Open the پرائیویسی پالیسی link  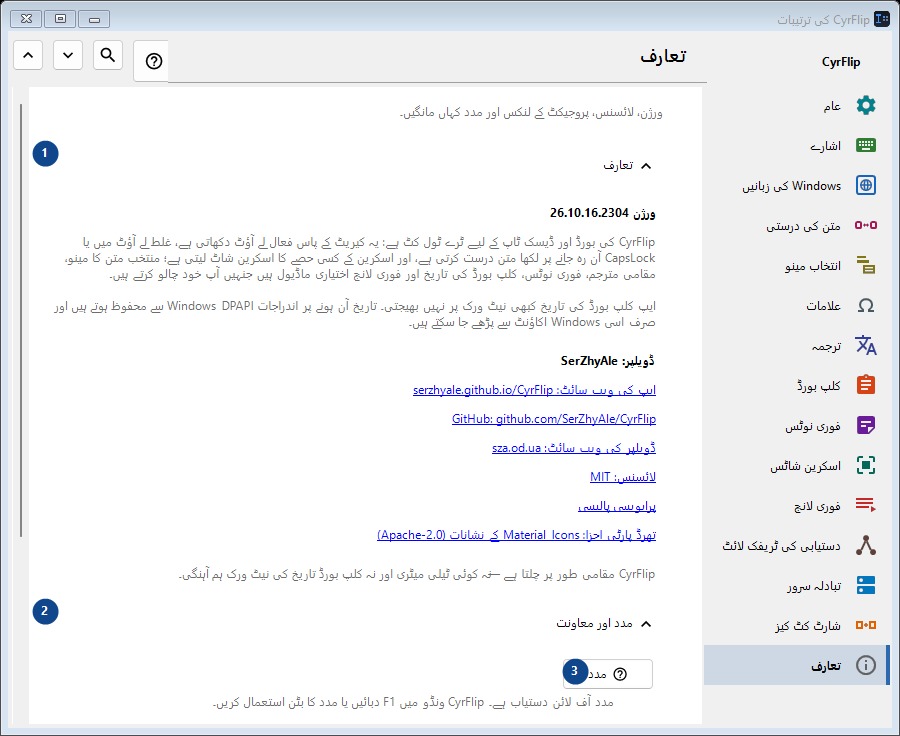pyautogui.click(x=617, y=506)
